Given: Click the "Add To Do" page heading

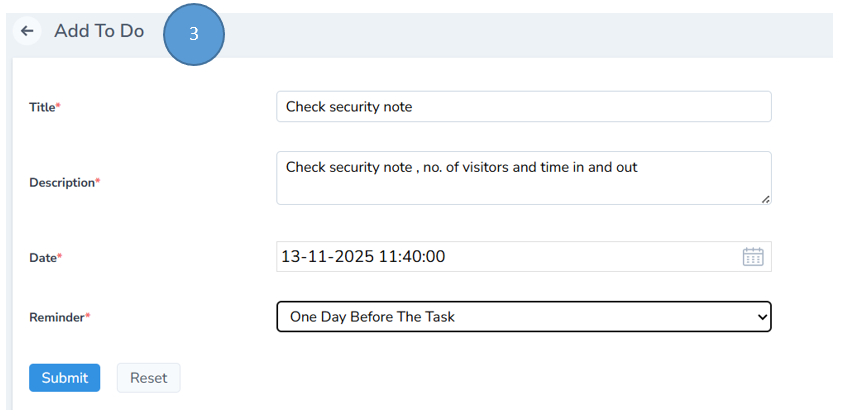Looking at the screenshot, I should 99,31.
